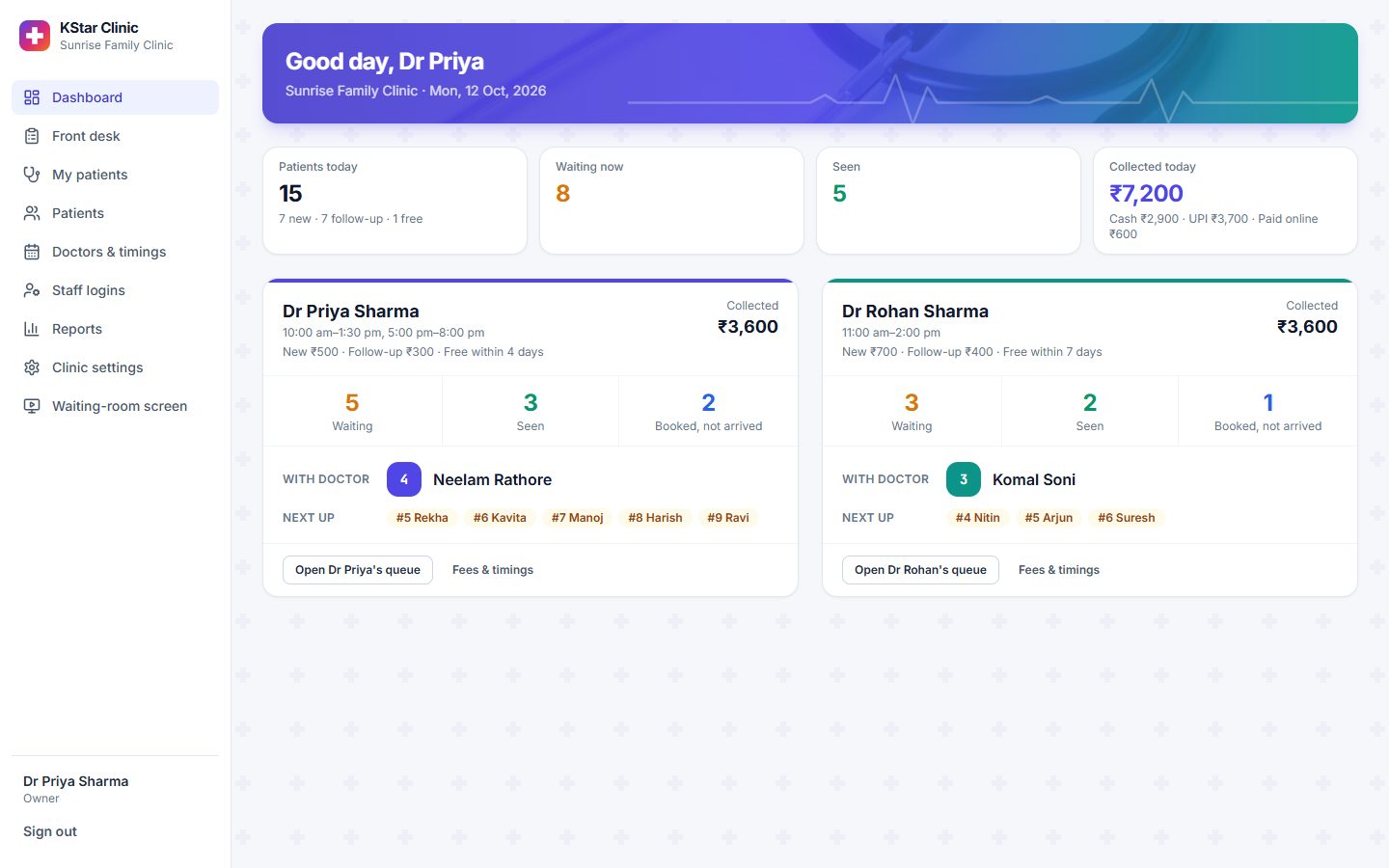Select the #5 Arjun queue chip
The height and width of the screenshot is (868, 1389).
pos(1049,518)
